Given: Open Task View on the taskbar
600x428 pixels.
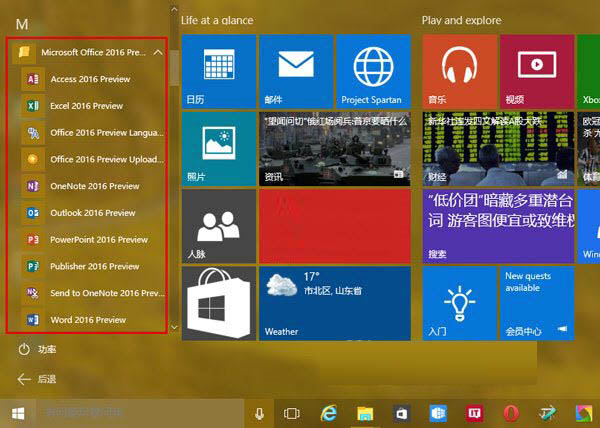Looking at the screenshot, I should pos(292,413).
